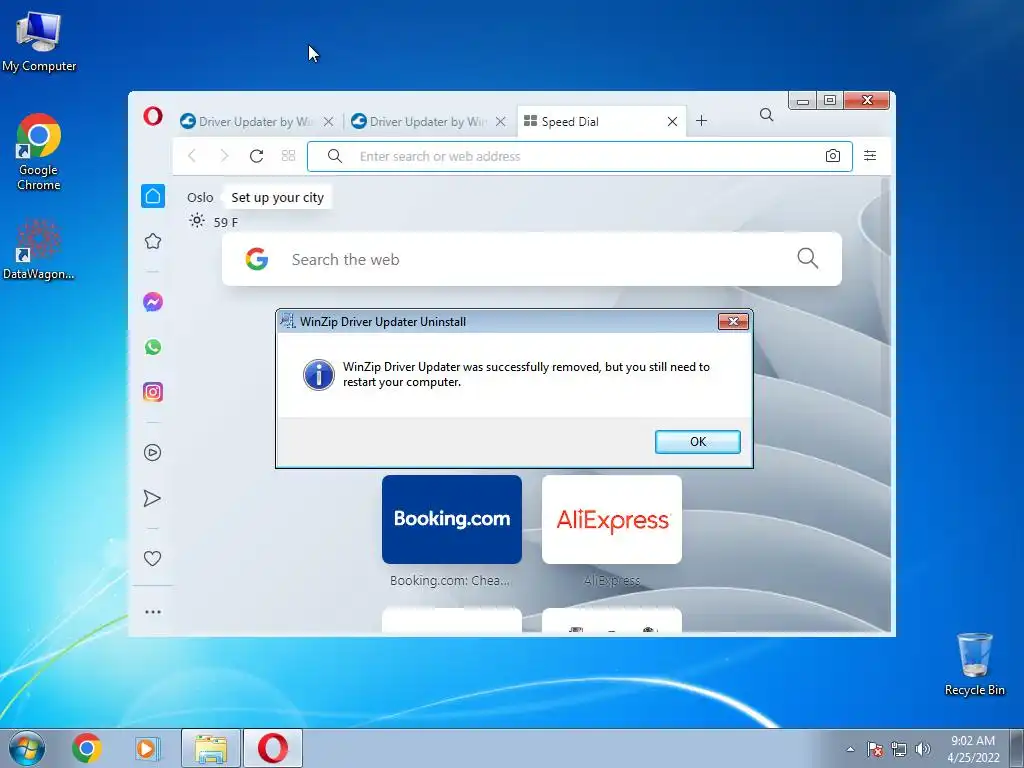
Task: Select the Recycle Bin desktop icon
Action: coord(974,664)
